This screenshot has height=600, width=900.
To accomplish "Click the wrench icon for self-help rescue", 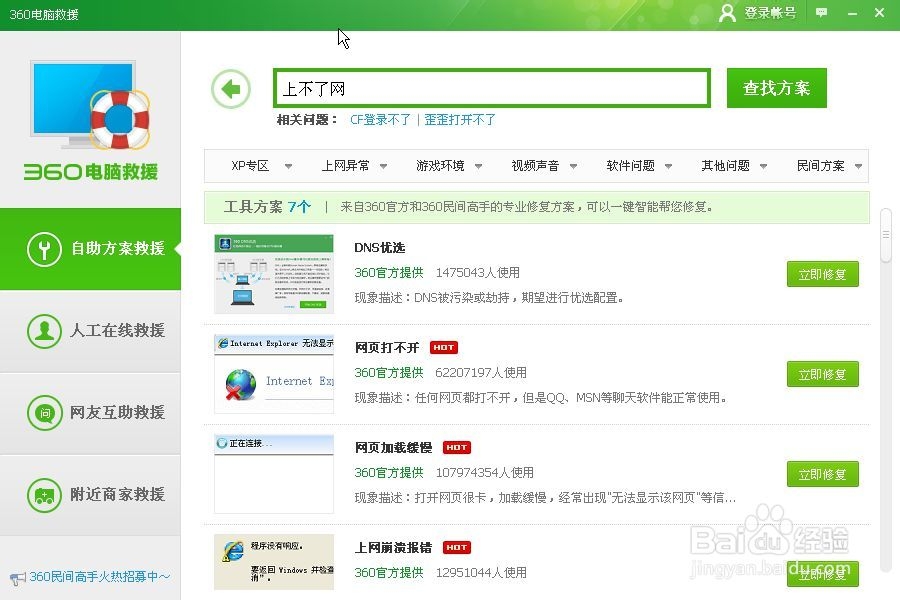I will click(x=44, y=249).
